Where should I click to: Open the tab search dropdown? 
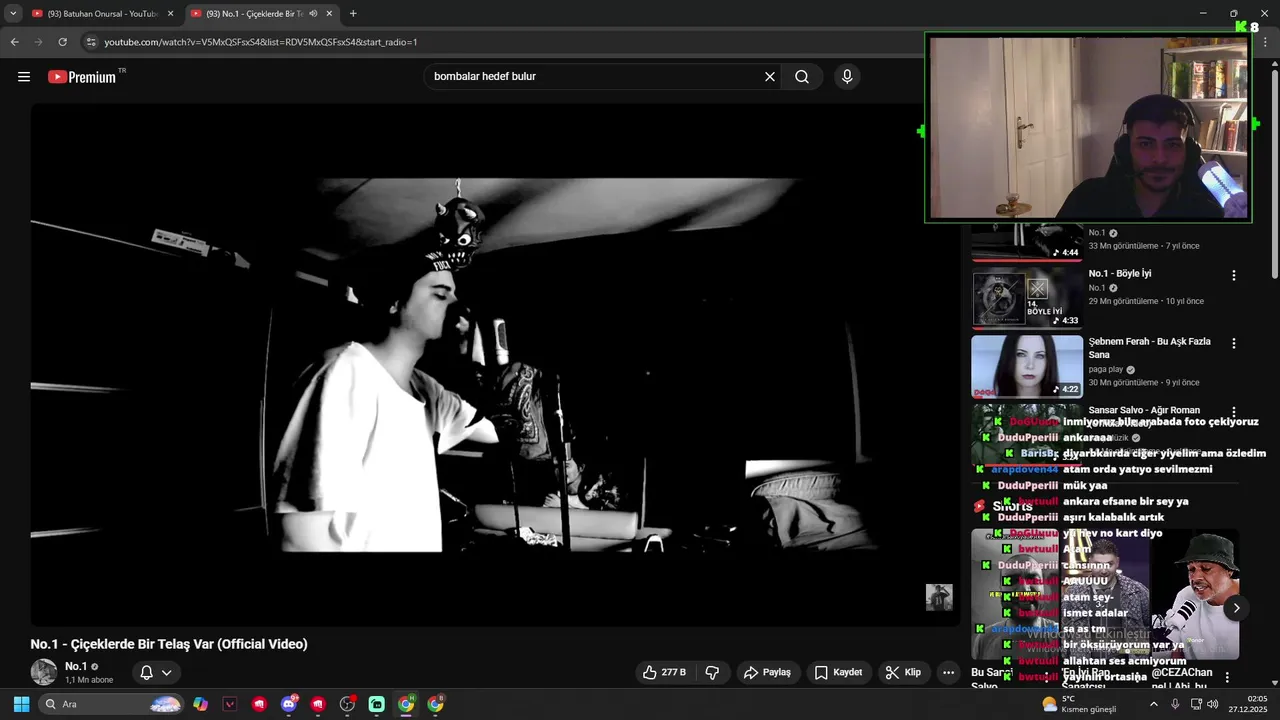click(x=13, y=14)
